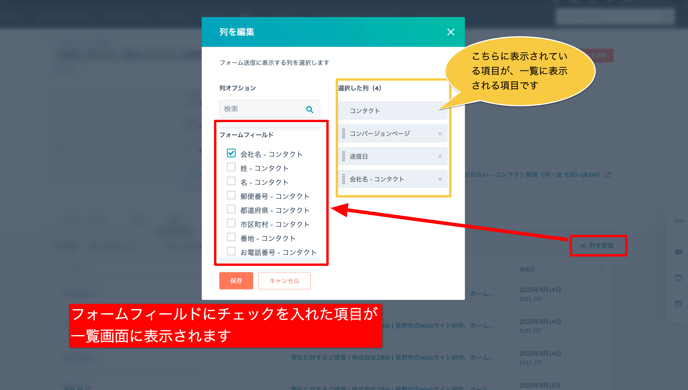Image resolution: width=688 pixels, height=390 pixels.
Task: Click the フォームフィールド section heading
Action: point(247,135)
